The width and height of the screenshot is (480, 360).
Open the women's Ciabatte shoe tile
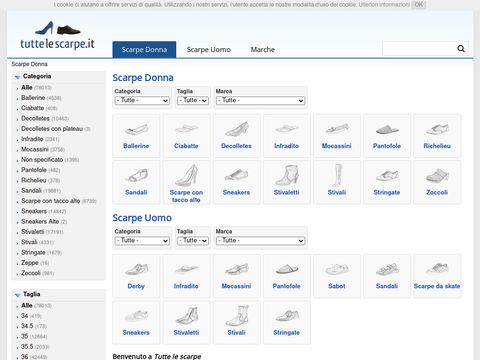click(x=186, y=136)
